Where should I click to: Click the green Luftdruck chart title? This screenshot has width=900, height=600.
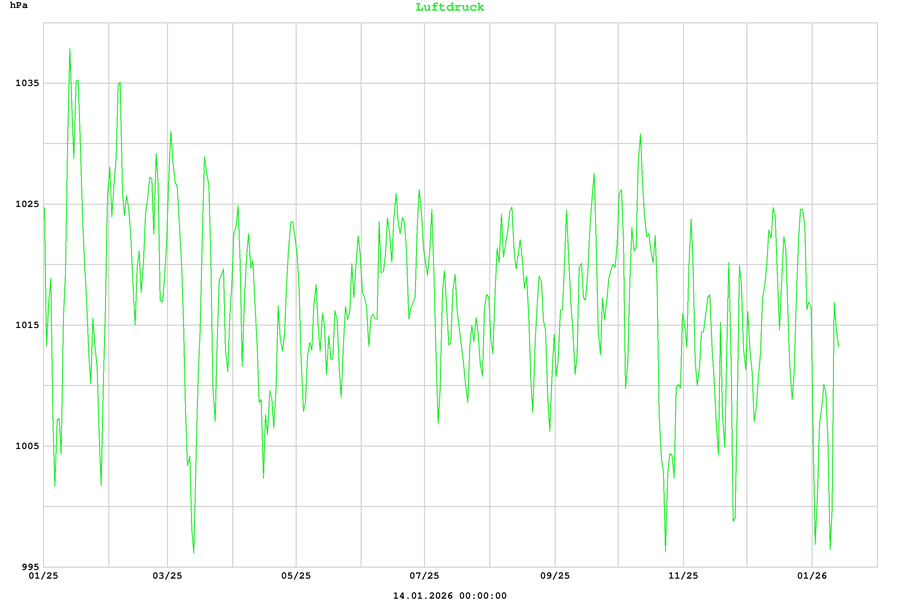tap(450, 7)
